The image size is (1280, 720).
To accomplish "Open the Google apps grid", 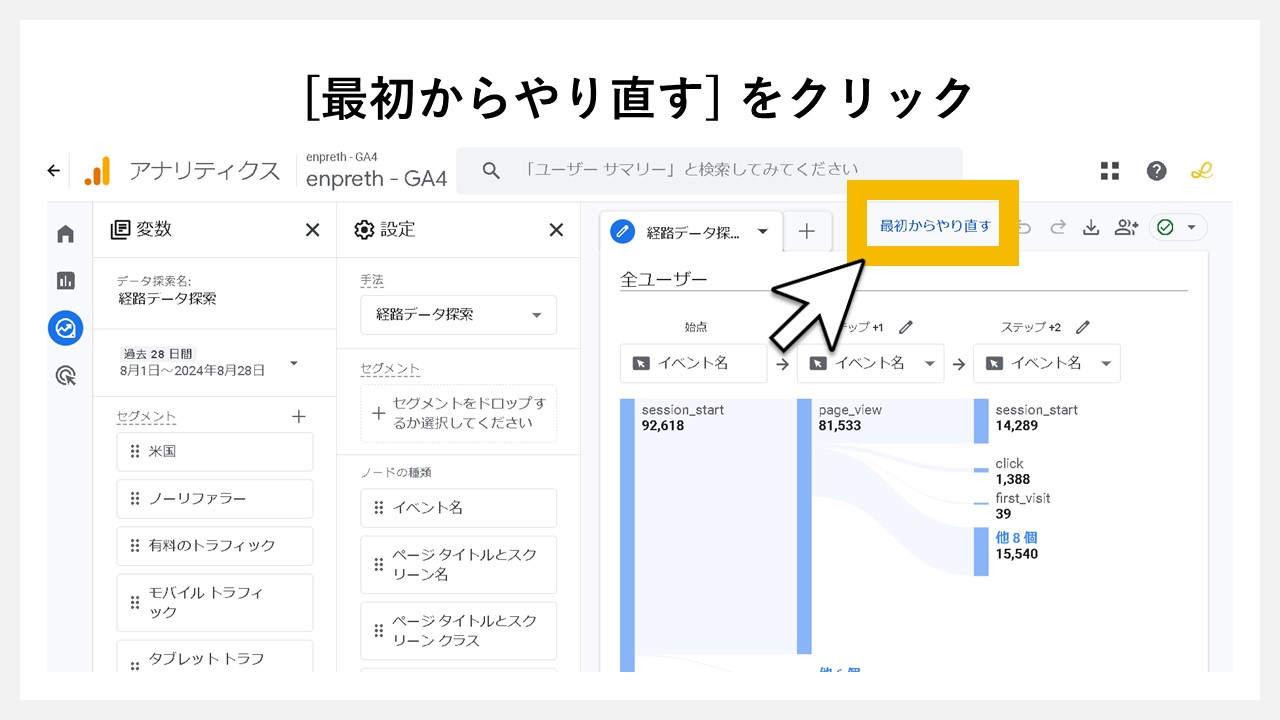I will pyautogui.click(x=1109, y=171).
